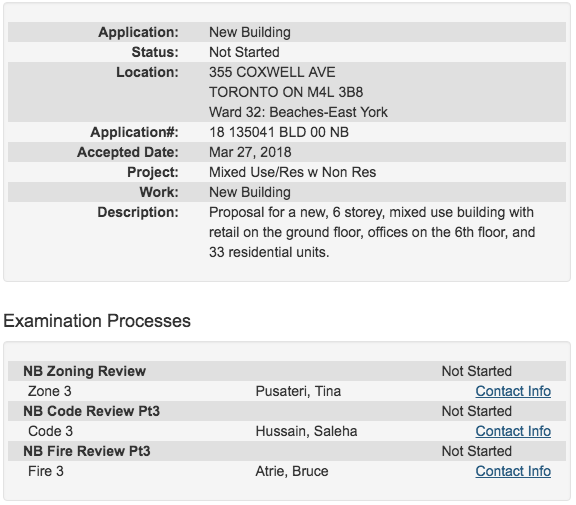This screenshot has height=505, width=576.
Task: Click the application number 18 135041 BLD 00 NB
Action: [x=279, y=132]
